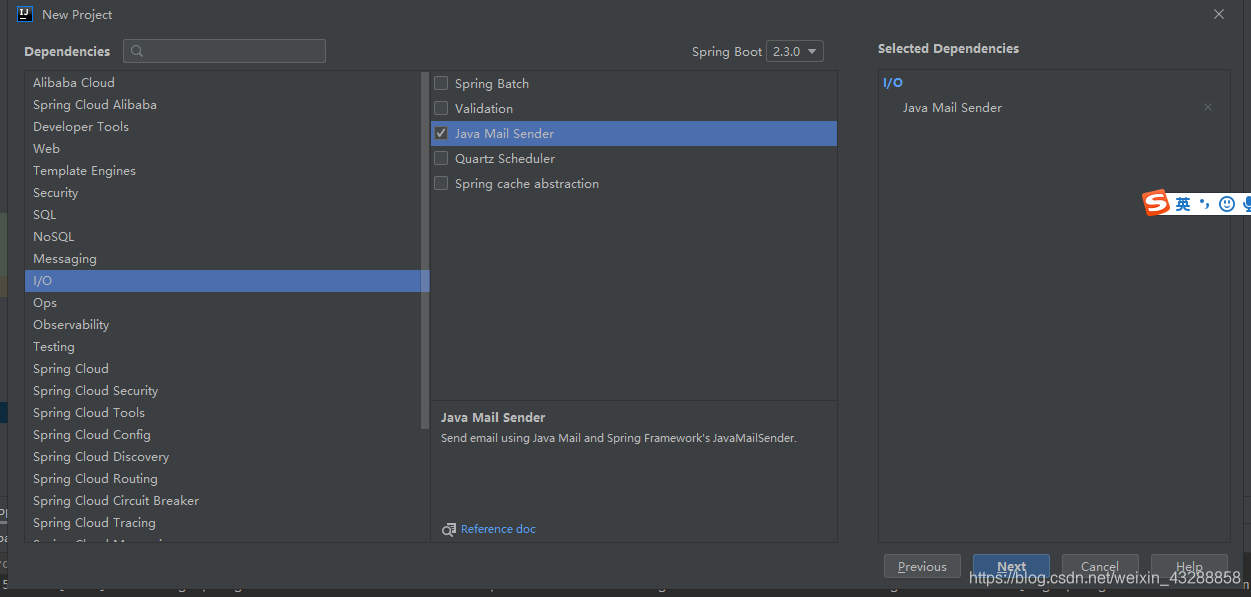Select the Spring Cloud Alibaba category
The height and width of the screenshot is (597, 1251).
click(226, 104)
